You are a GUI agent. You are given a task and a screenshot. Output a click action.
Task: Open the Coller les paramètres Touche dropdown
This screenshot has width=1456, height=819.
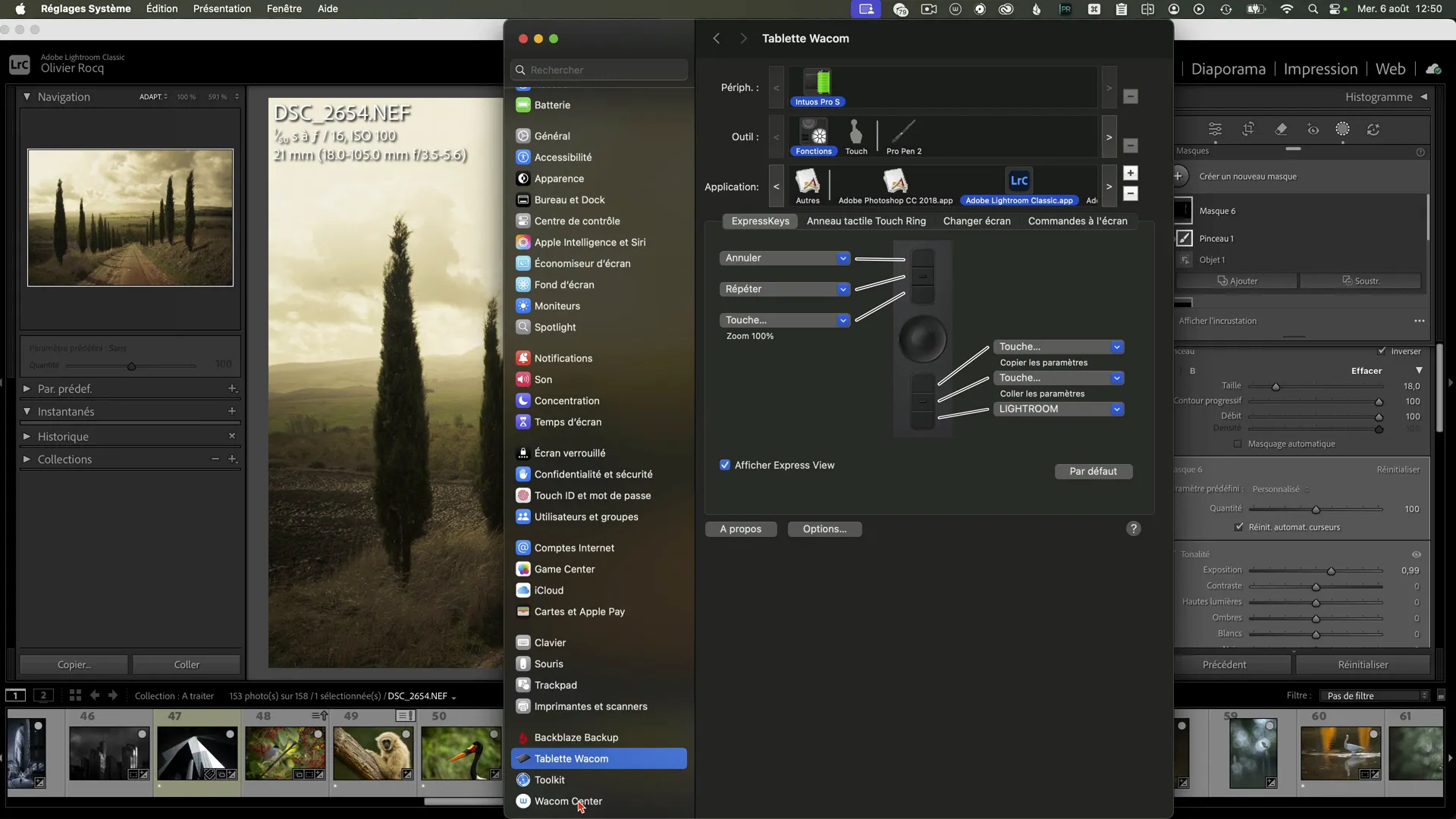[1059, 378]
